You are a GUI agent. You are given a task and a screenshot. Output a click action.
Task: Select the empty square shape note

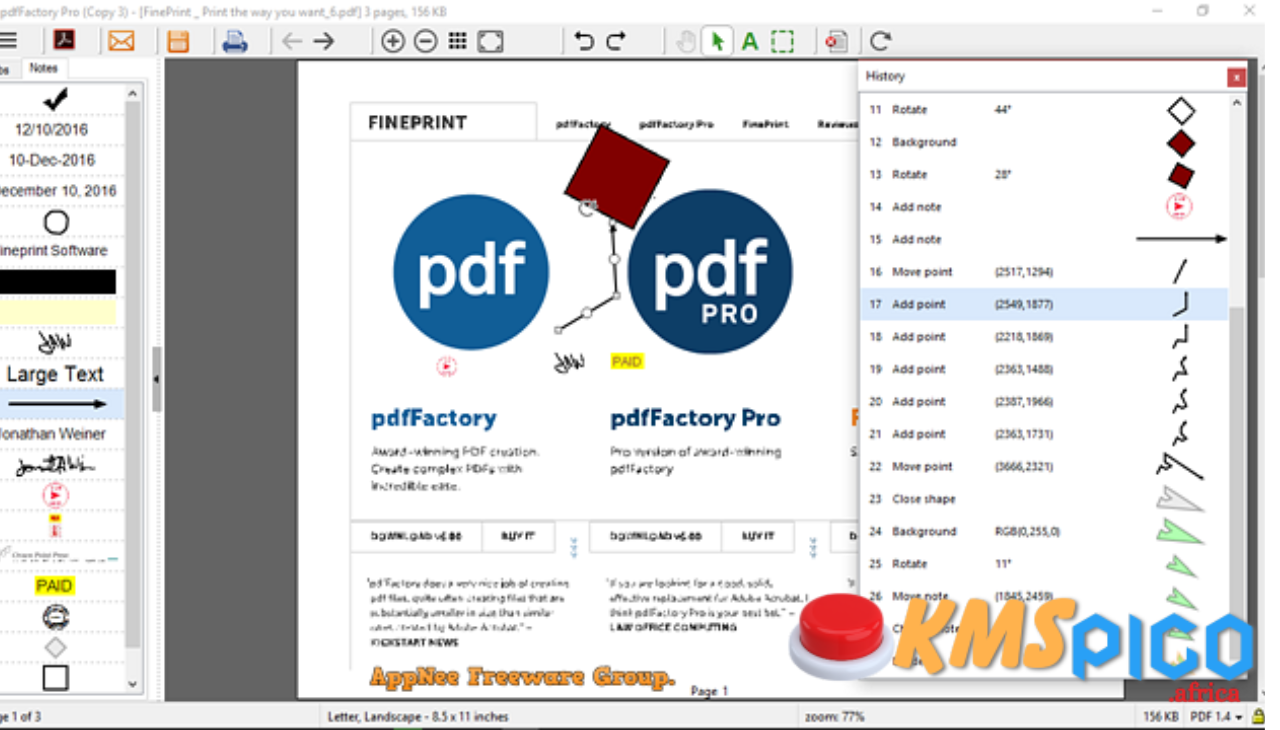56,678
